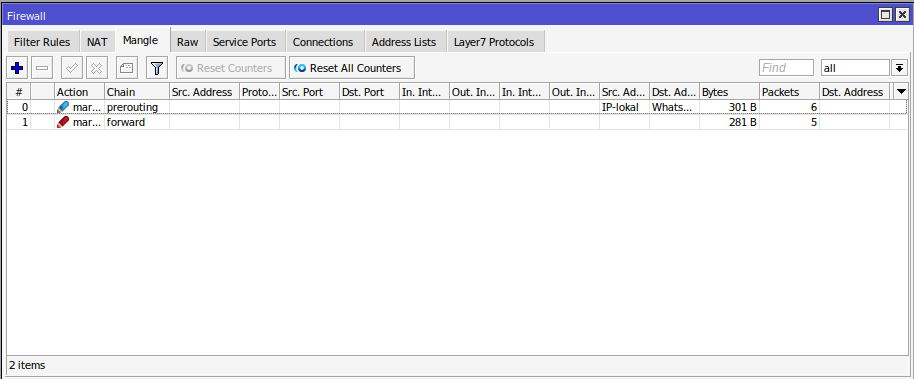Switch to Service Ports tab
The image size is (914, 379).
click(245, 42)
